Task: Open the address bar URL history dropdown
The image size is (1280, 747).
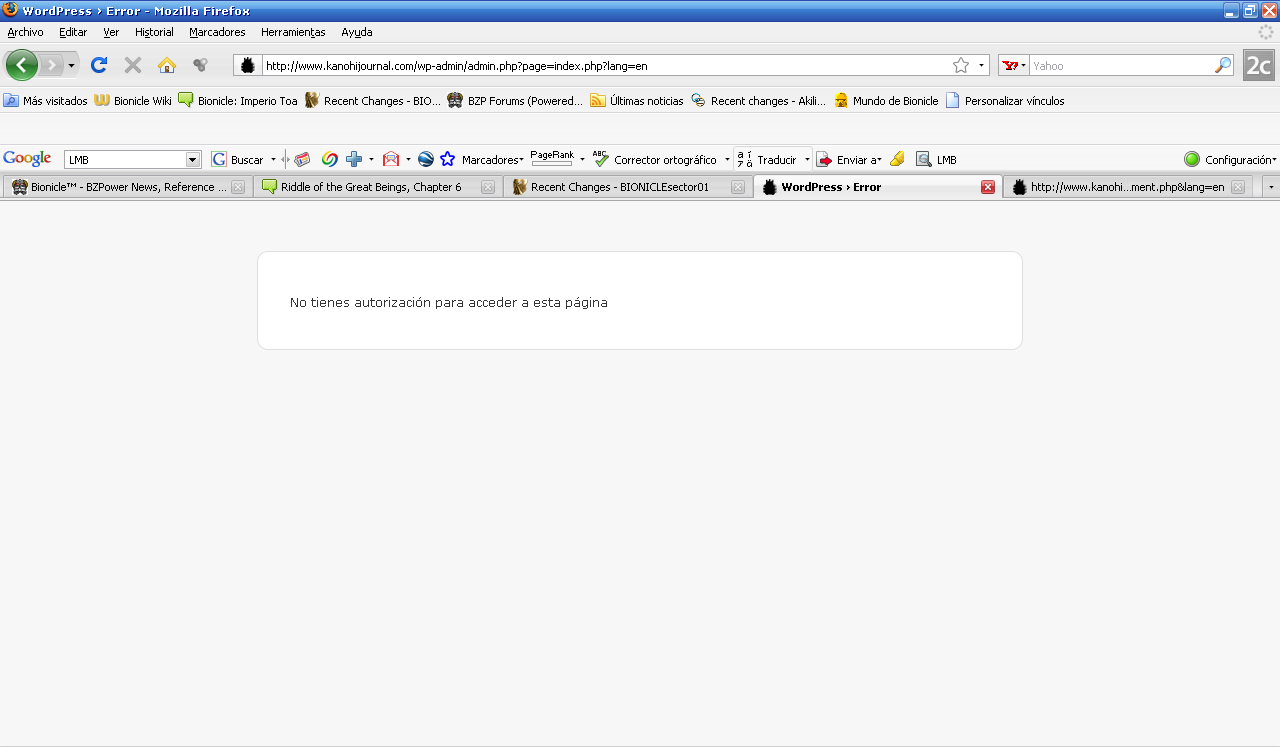Action: tap(981, 65)
